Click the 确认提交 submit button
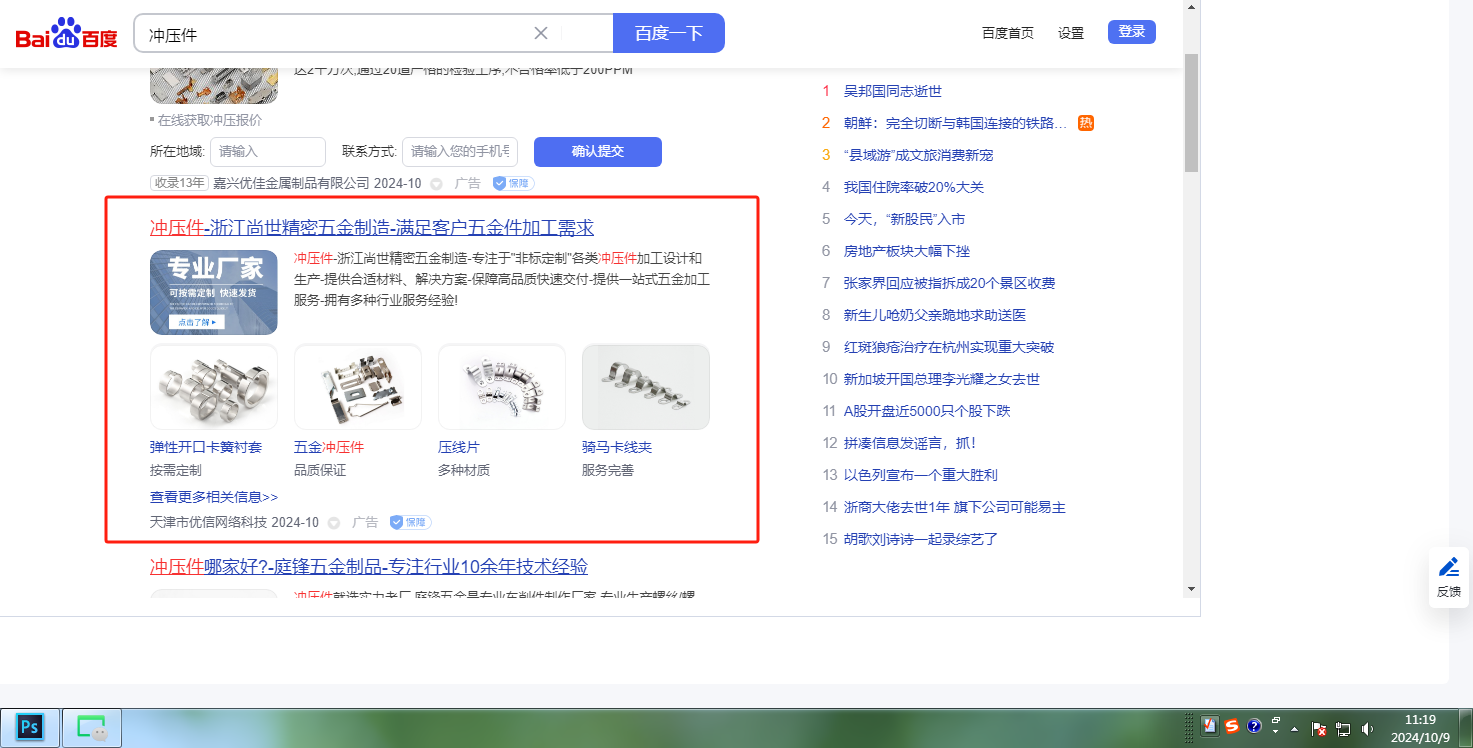1473x748 pixels. point(598,152)
